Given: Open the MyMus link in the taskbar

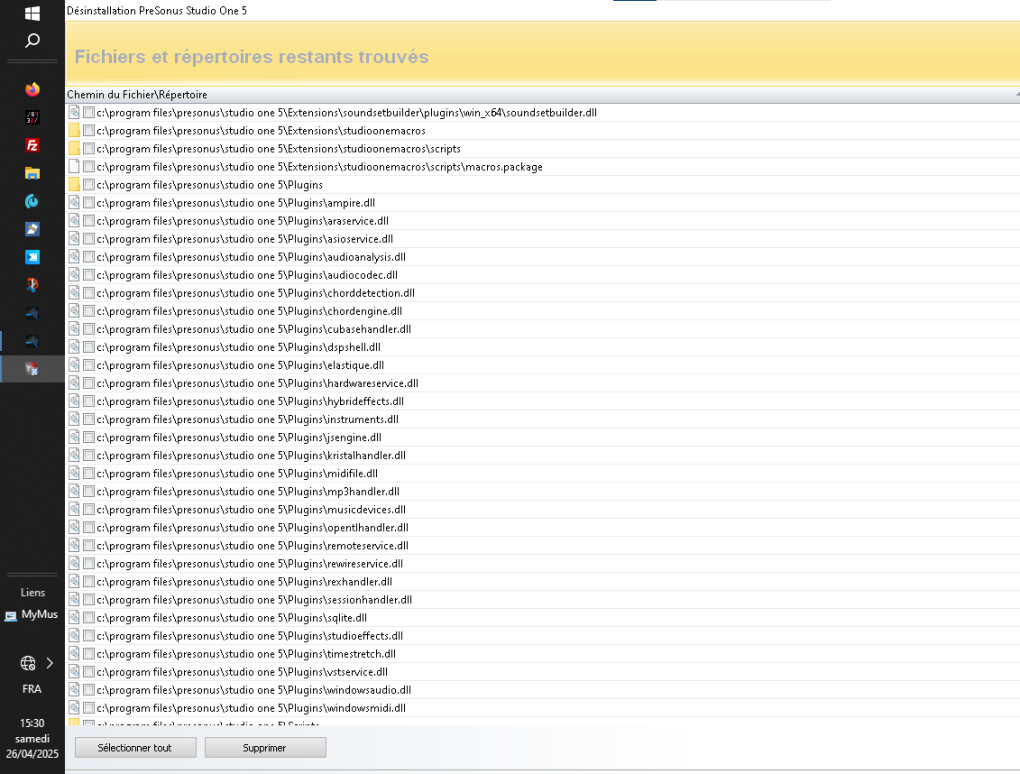Looking at the screenshot, I should [39, 615].
